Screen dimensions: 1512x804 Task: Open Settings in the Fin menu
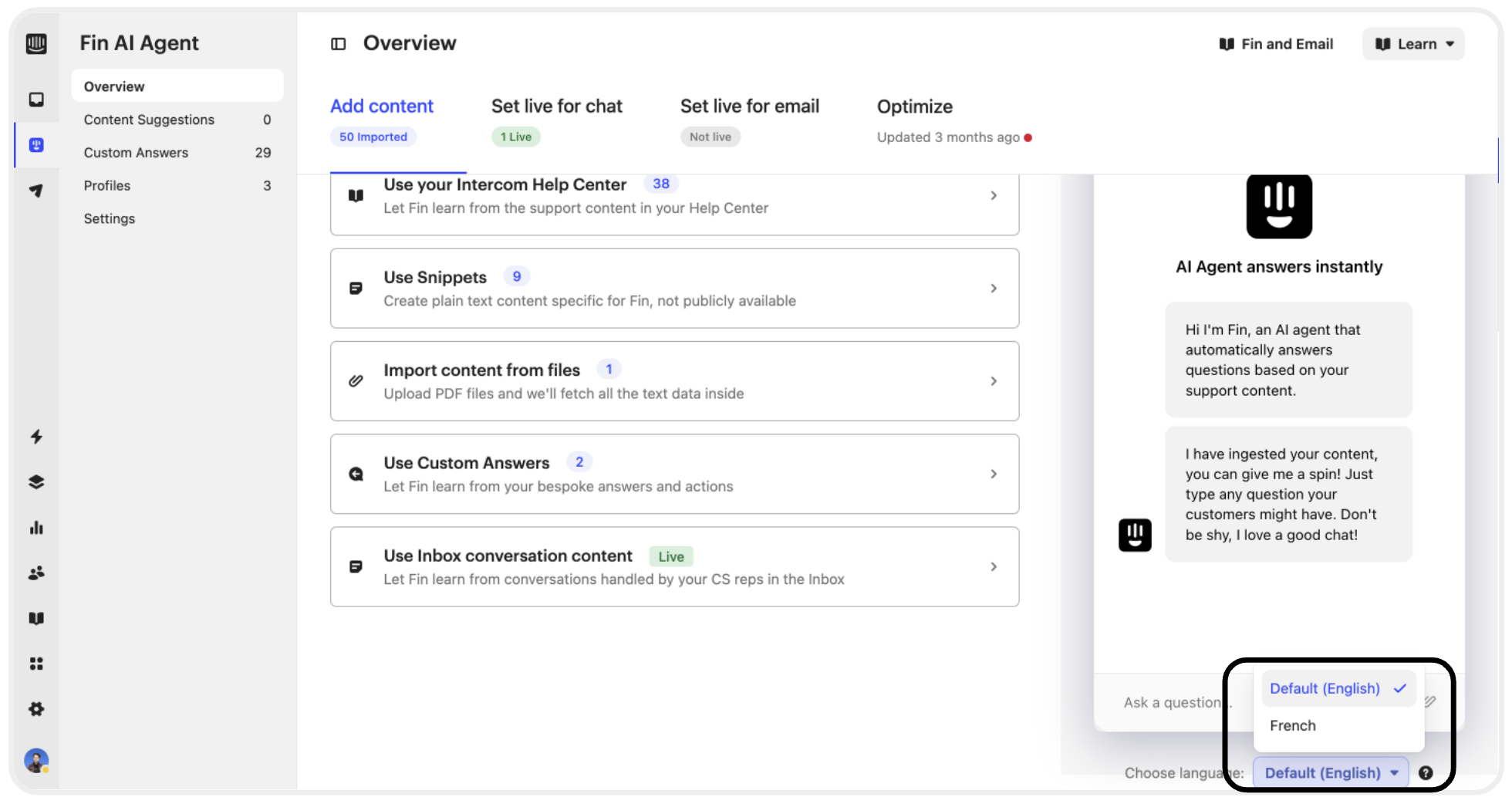177,219
